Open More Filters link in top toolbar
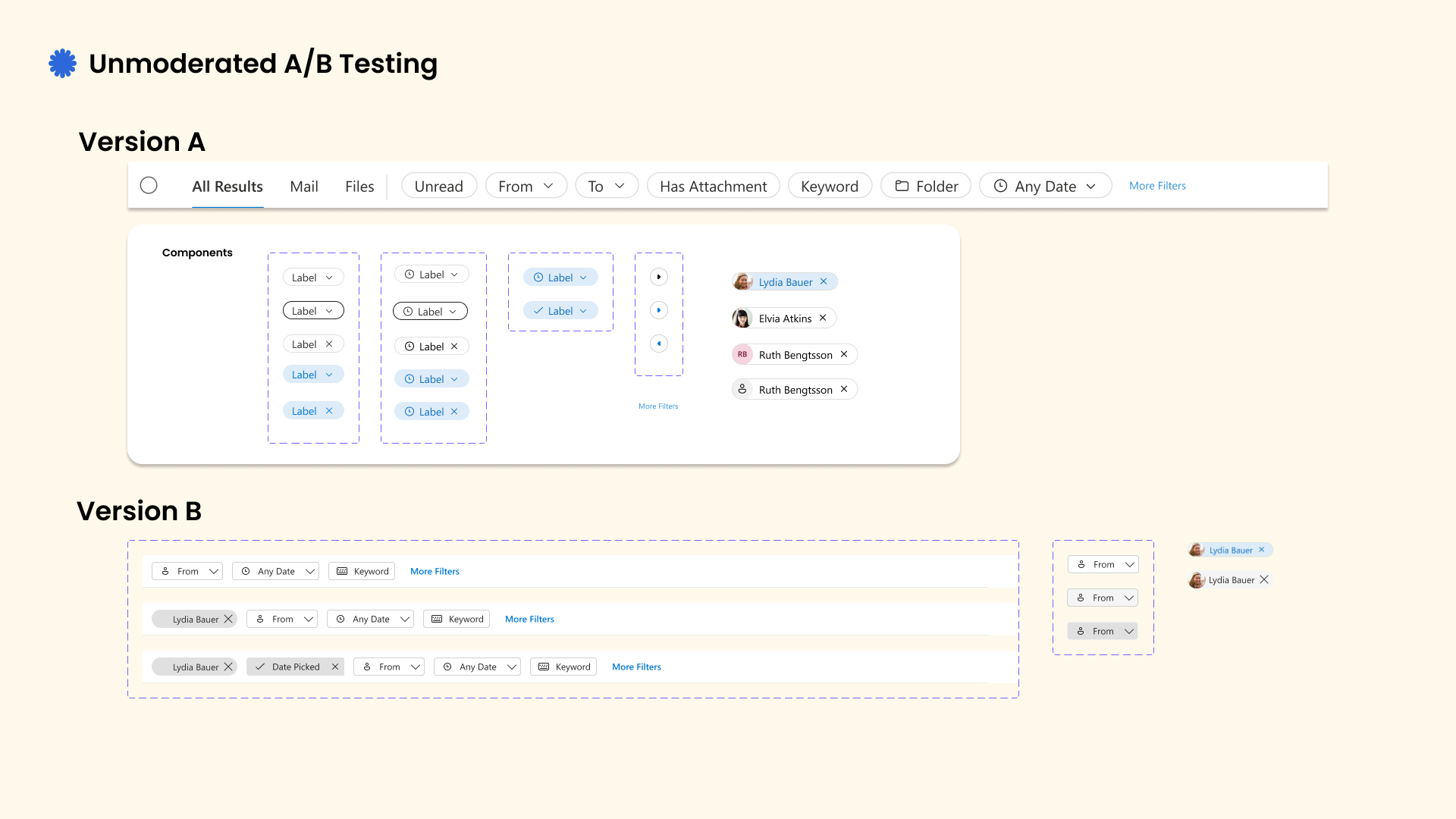 coord(1156,186)
